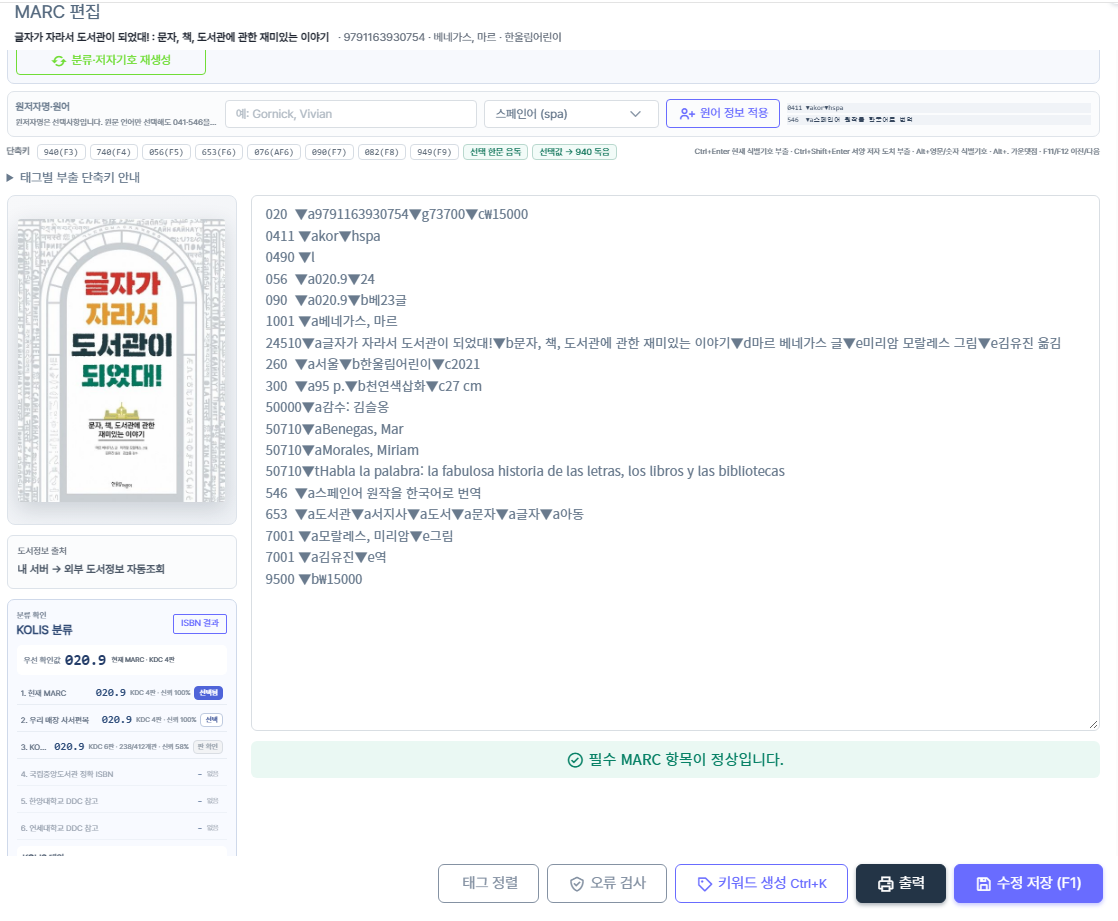Click the 수정 저장 (F1) button
The height and width of the screenshot is (921, 1118).
pos(1028,884)
